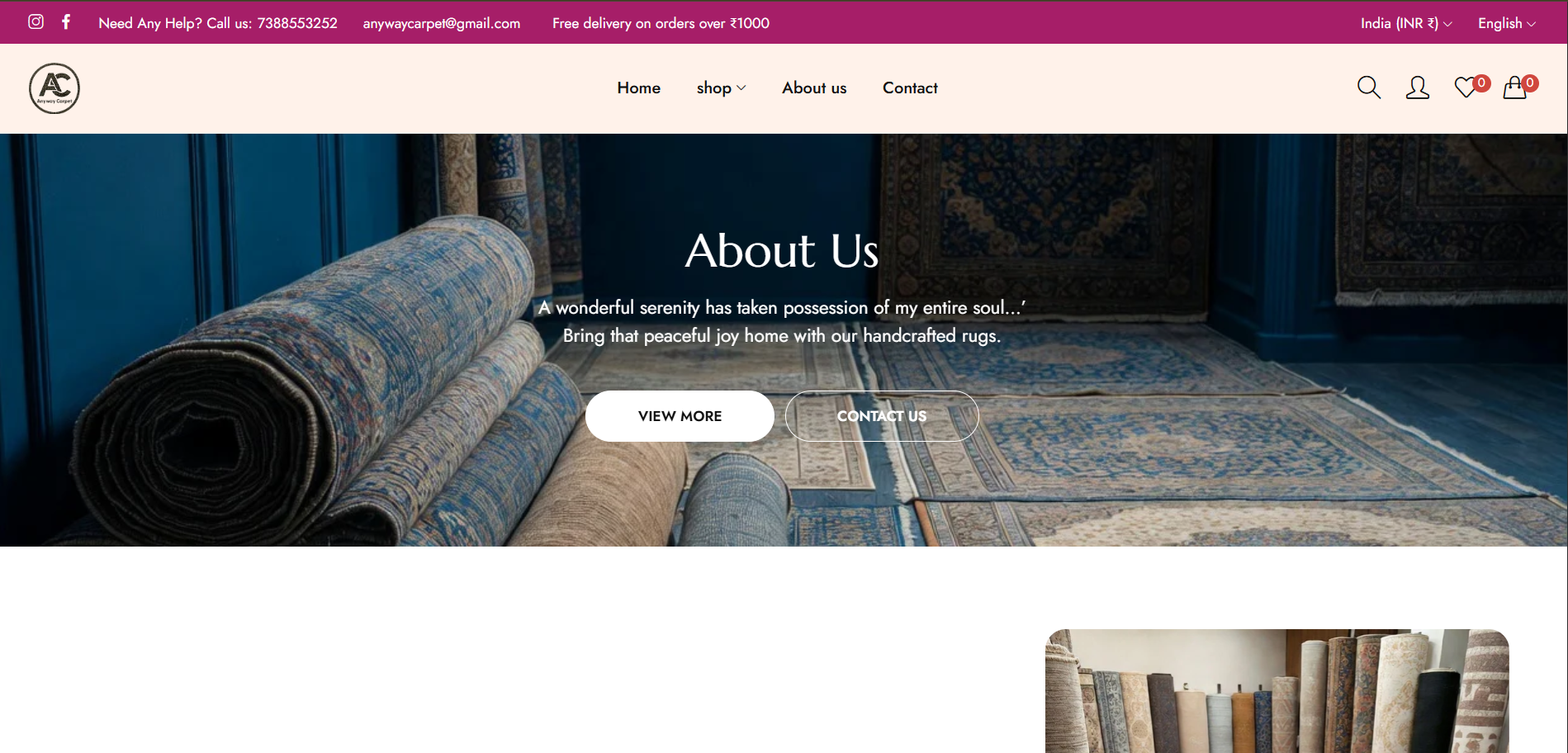View the wishlist heart icon
The width and height of the screenshot is (1568, 753).
coord(1466,88)
